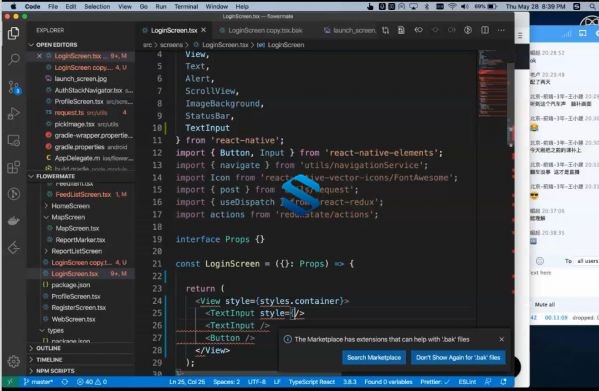Click the split editor right icon
This screenshot has height=391, width=599.
(485, 30)
